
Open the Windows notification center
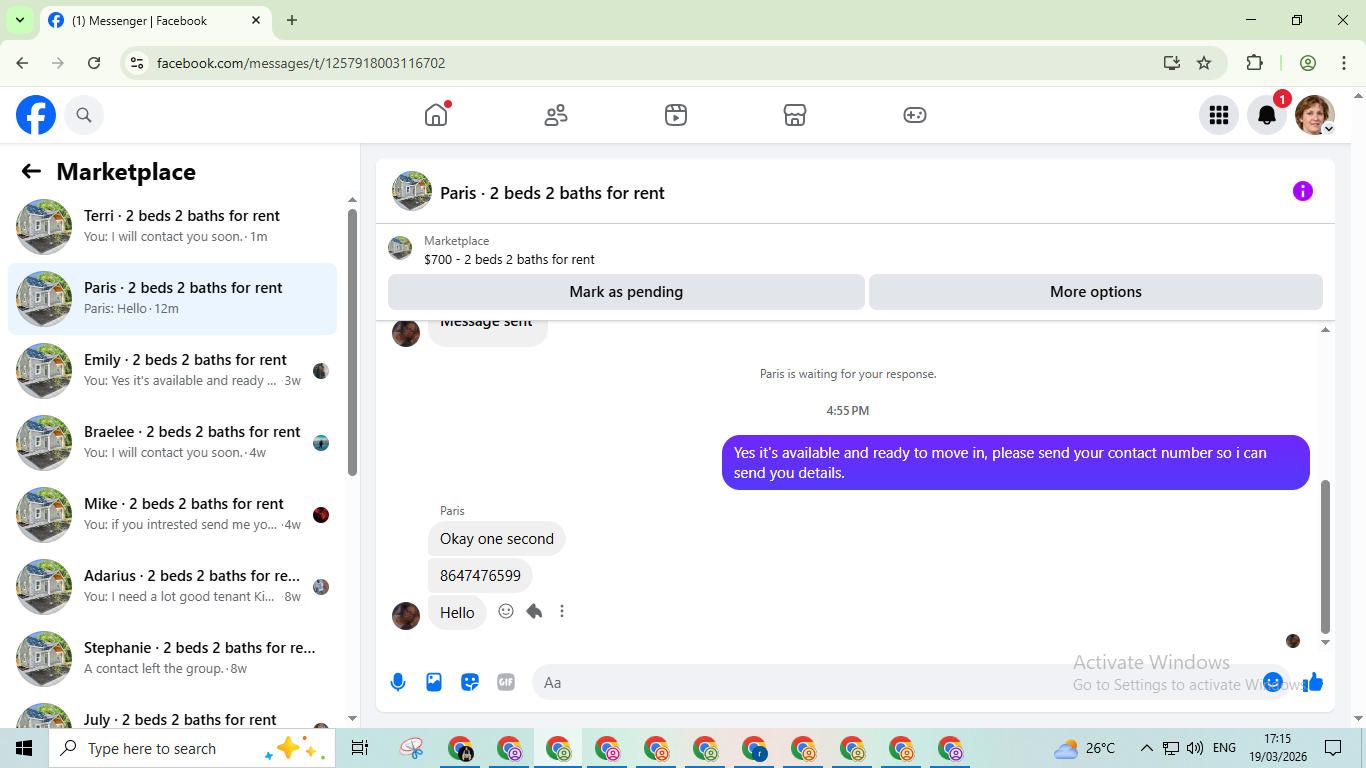click(x=1333, y=748)
